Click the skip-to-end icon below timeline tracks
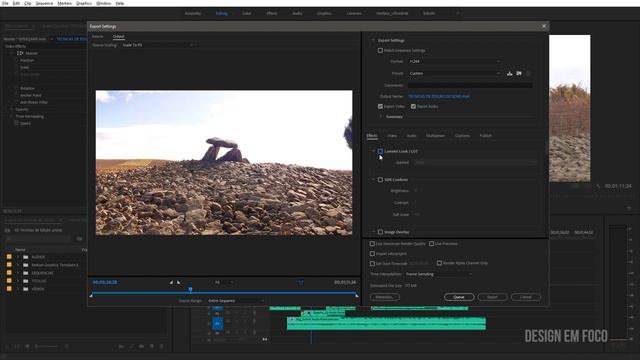The height and width of the screenshot is (360, 640). click(x=264, y=339)
